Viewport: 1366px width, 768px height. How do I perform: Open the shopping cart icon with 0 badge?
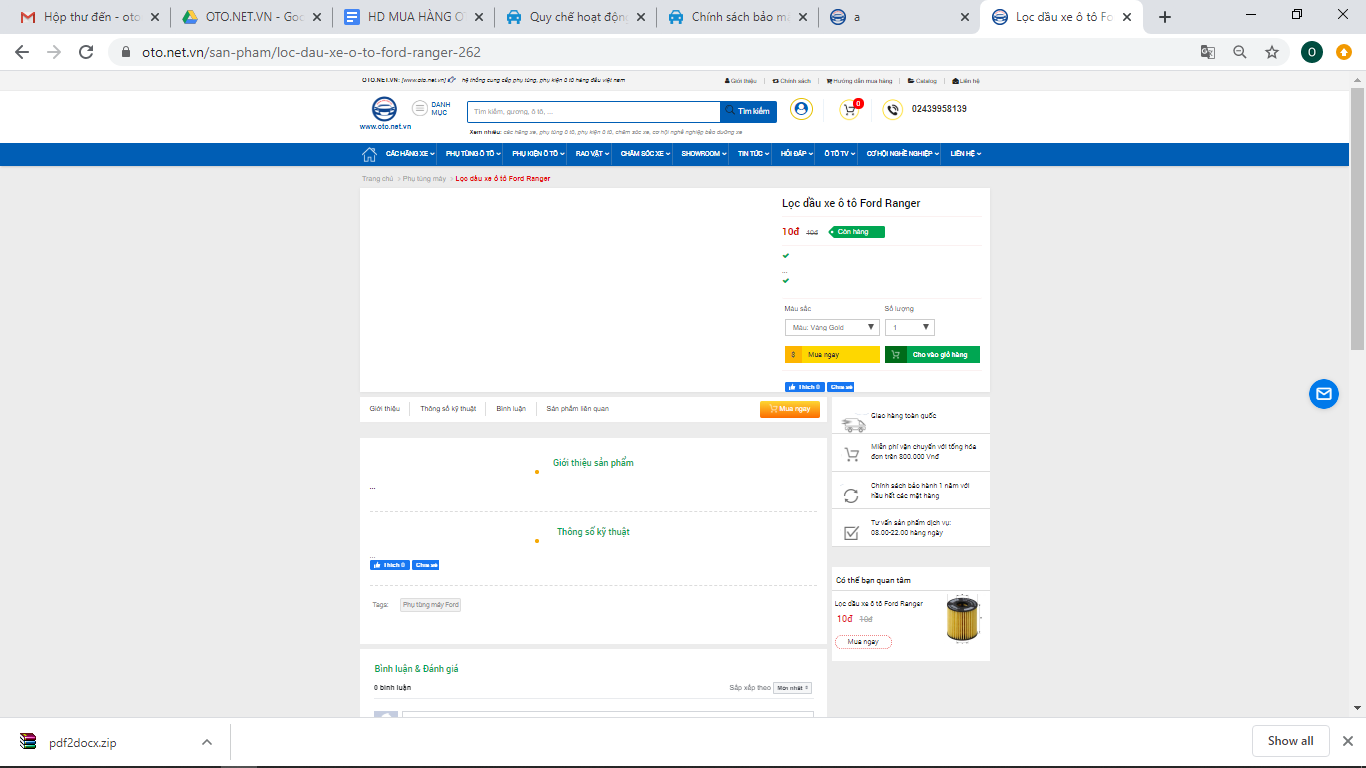[850, 110]
